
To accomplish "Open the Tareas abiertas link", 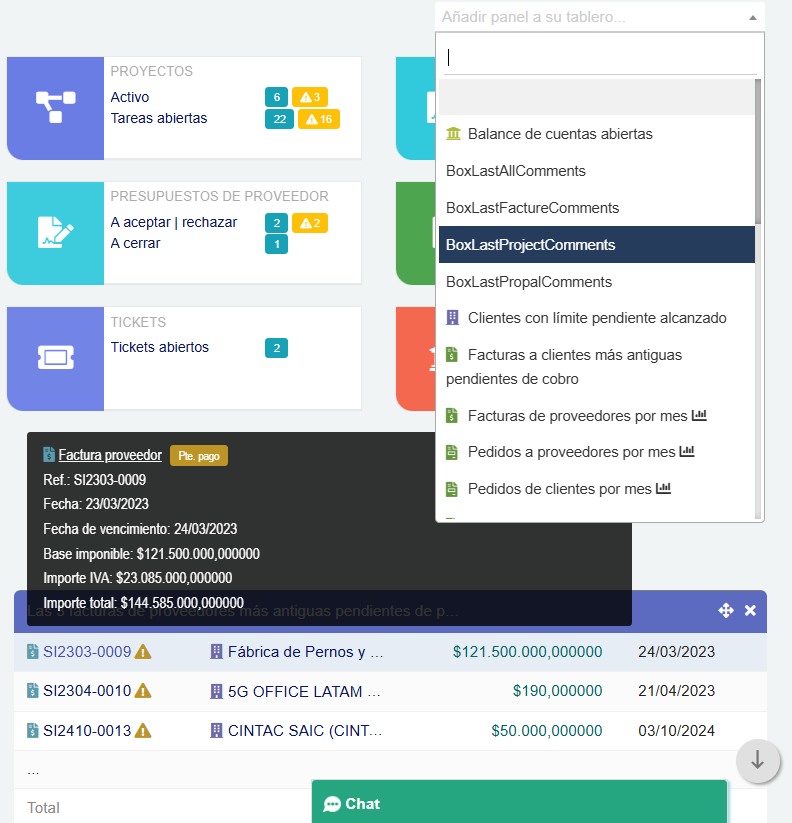I will point(159,118).
